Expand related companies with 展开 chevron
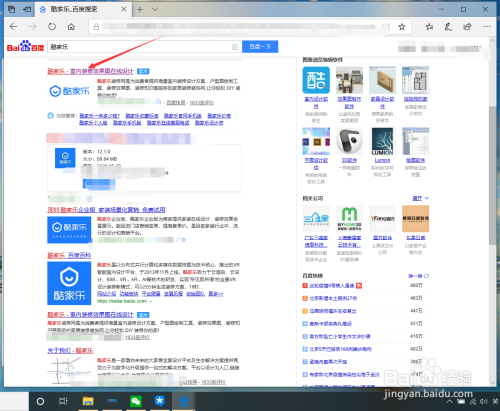The width and height of the screenshot is (500, 411). coord(421,198)
